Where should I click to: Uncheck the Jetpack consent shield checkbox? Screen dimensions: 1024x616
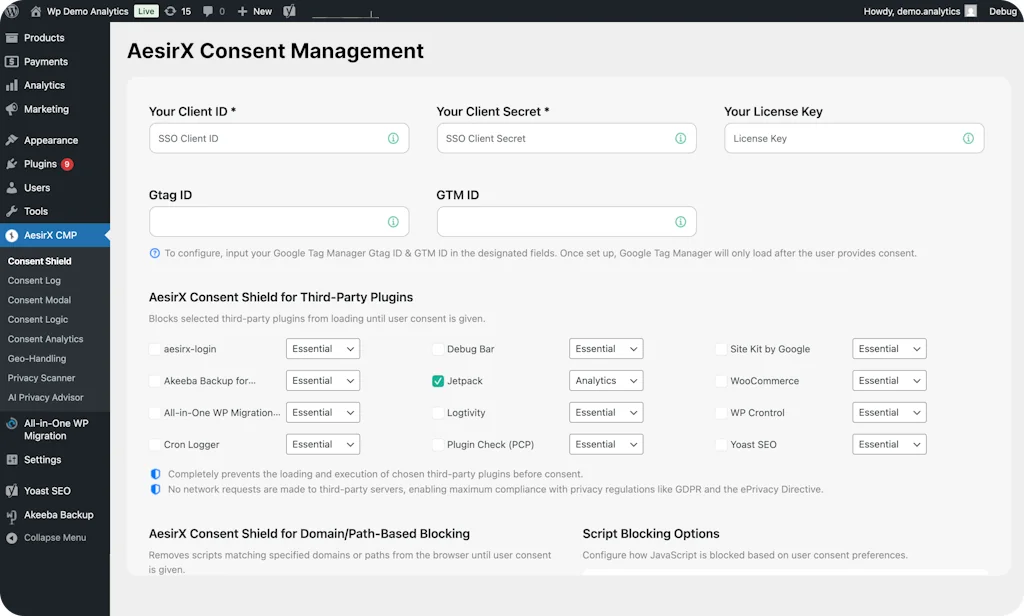(x=437, y=380)
